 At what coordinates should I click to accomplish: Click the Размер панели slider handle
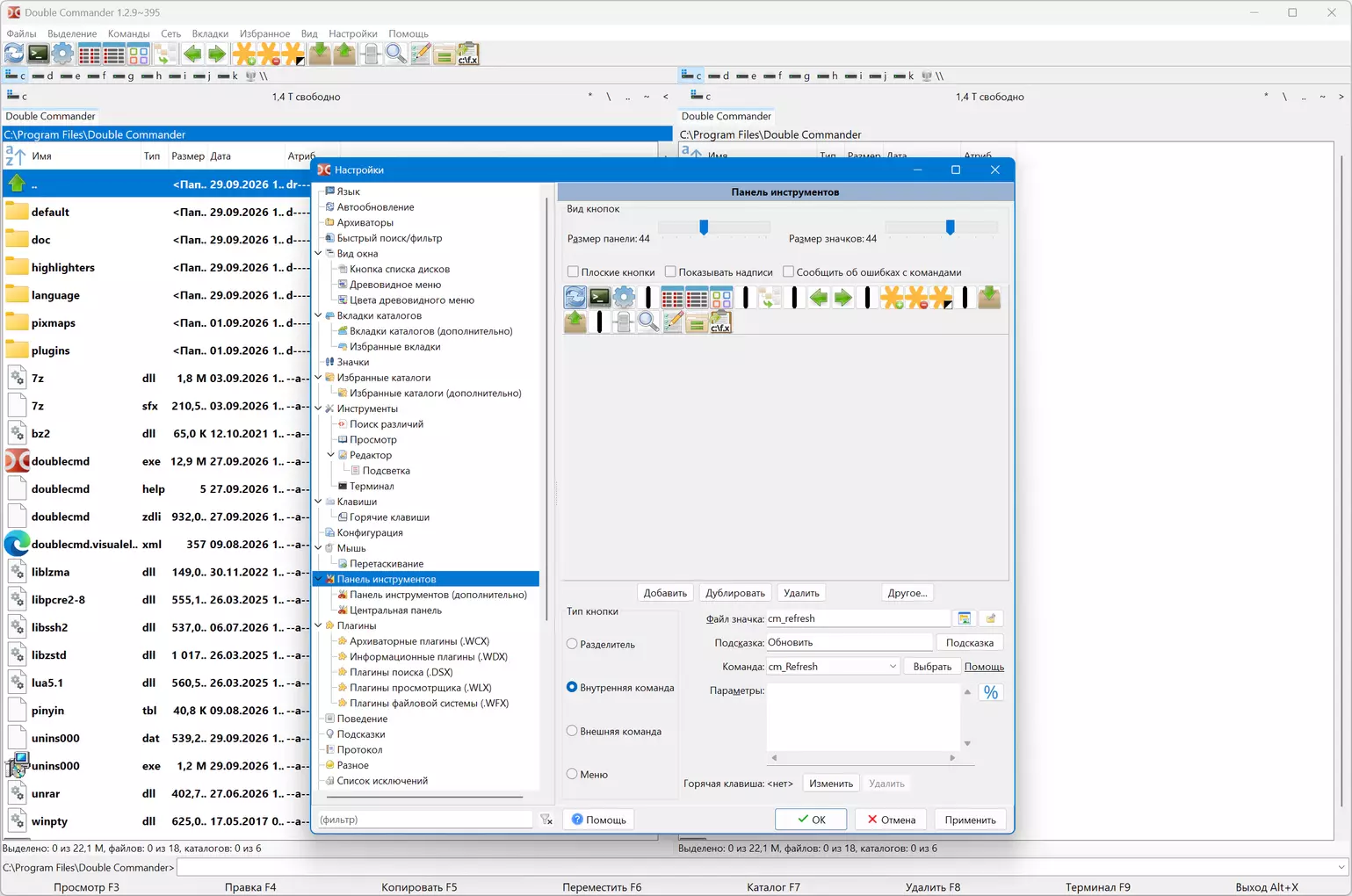pos(704,228)
